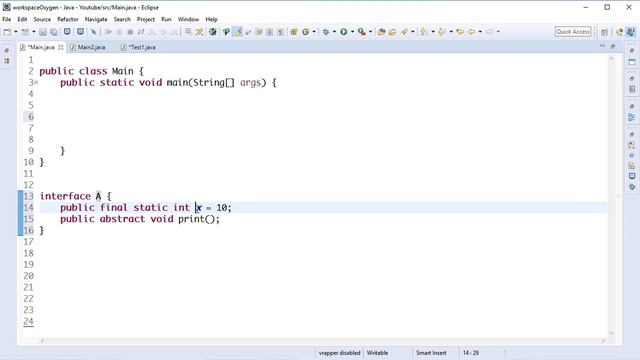Viewport: 640px width, 360px height.
Task: Open the minimized Console view icon
Action: (632, 176)
